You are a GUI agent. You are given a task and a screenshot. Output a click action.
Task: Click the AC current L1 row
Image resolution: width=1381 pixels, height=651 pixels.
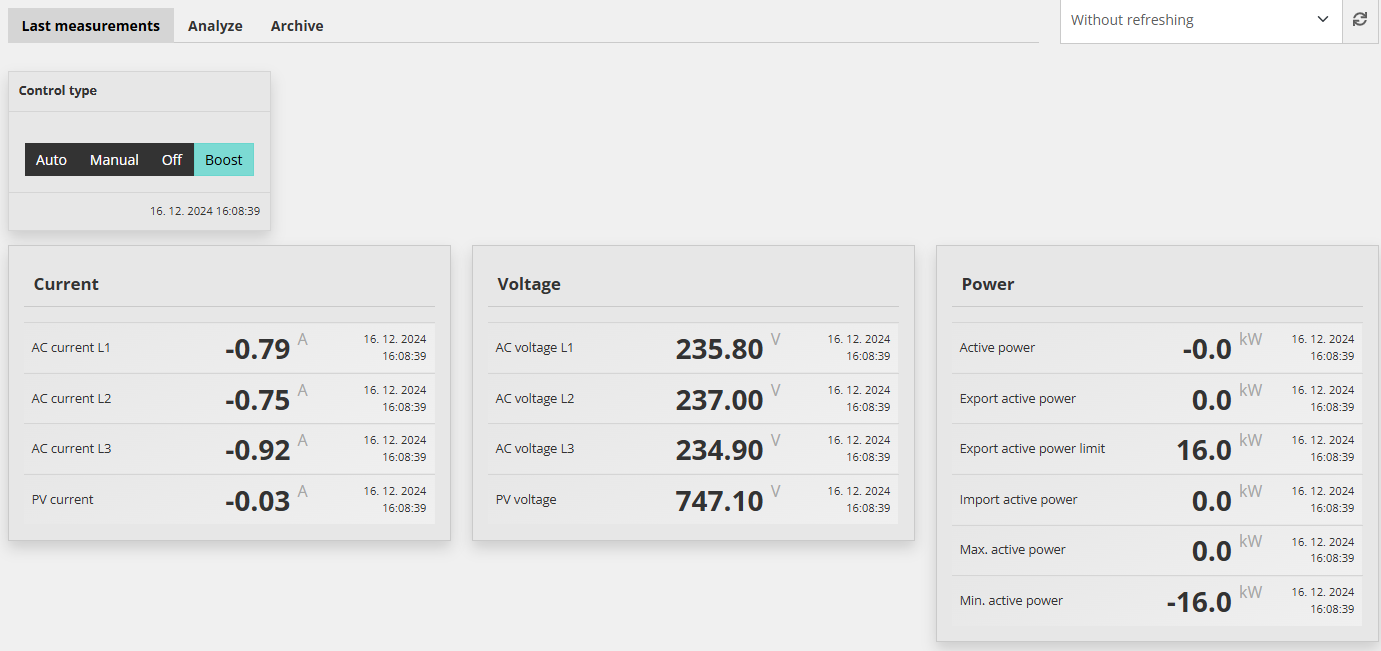point(229,348)
